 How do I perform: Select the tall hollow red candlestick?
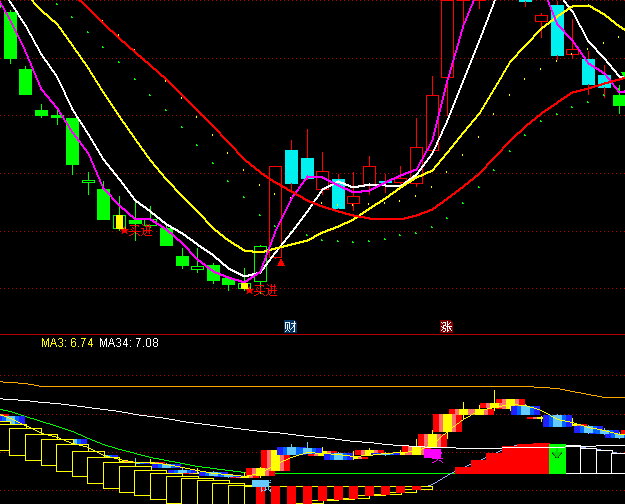(448, 38)
